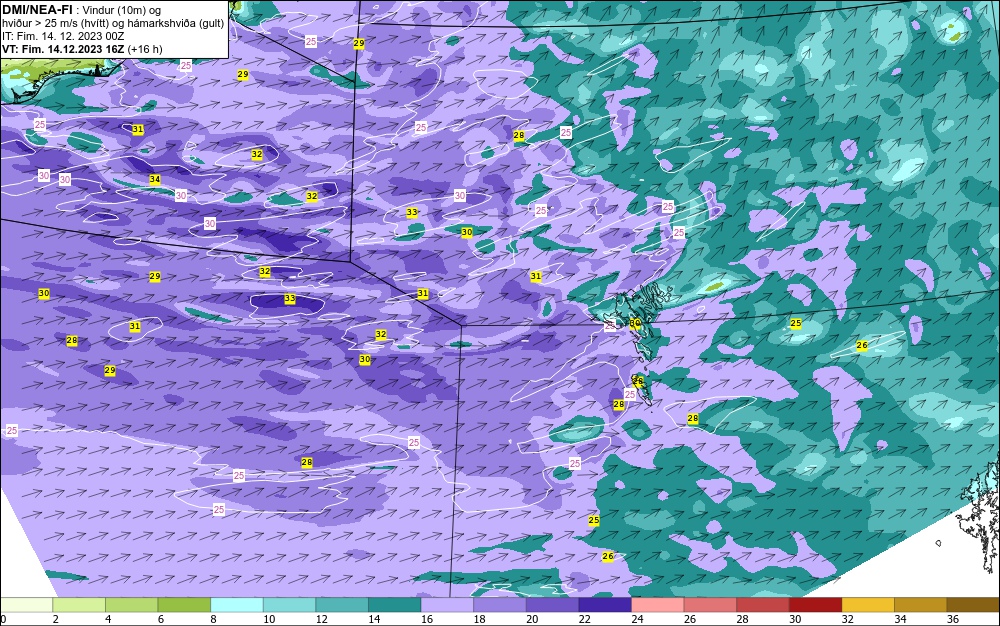Click the DMI/NEA-FI title text

tap(37, 10)
